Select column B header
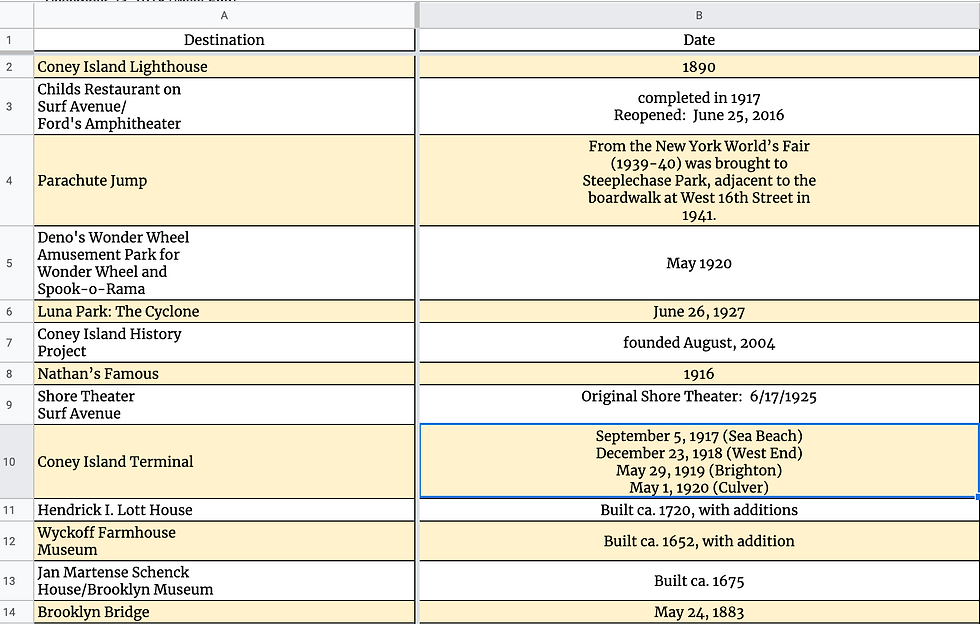The width and height of the screenshot is (980, 624). [x=699, y=15]
